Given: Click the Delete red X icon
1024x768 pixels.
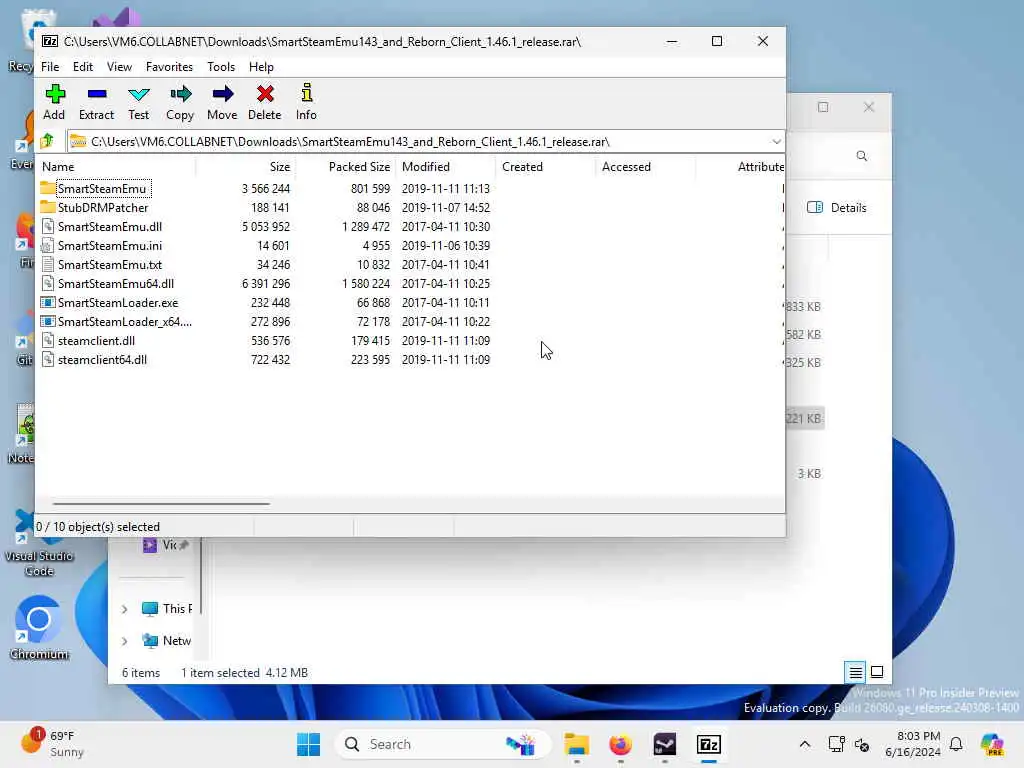Looking at the screenshot, I should point(265,94).
